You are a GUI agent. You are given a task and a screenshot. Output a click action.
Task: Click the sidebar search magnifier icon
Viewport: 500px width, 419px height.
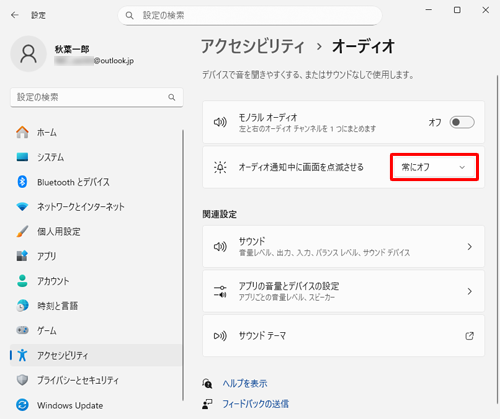(172, 97)
